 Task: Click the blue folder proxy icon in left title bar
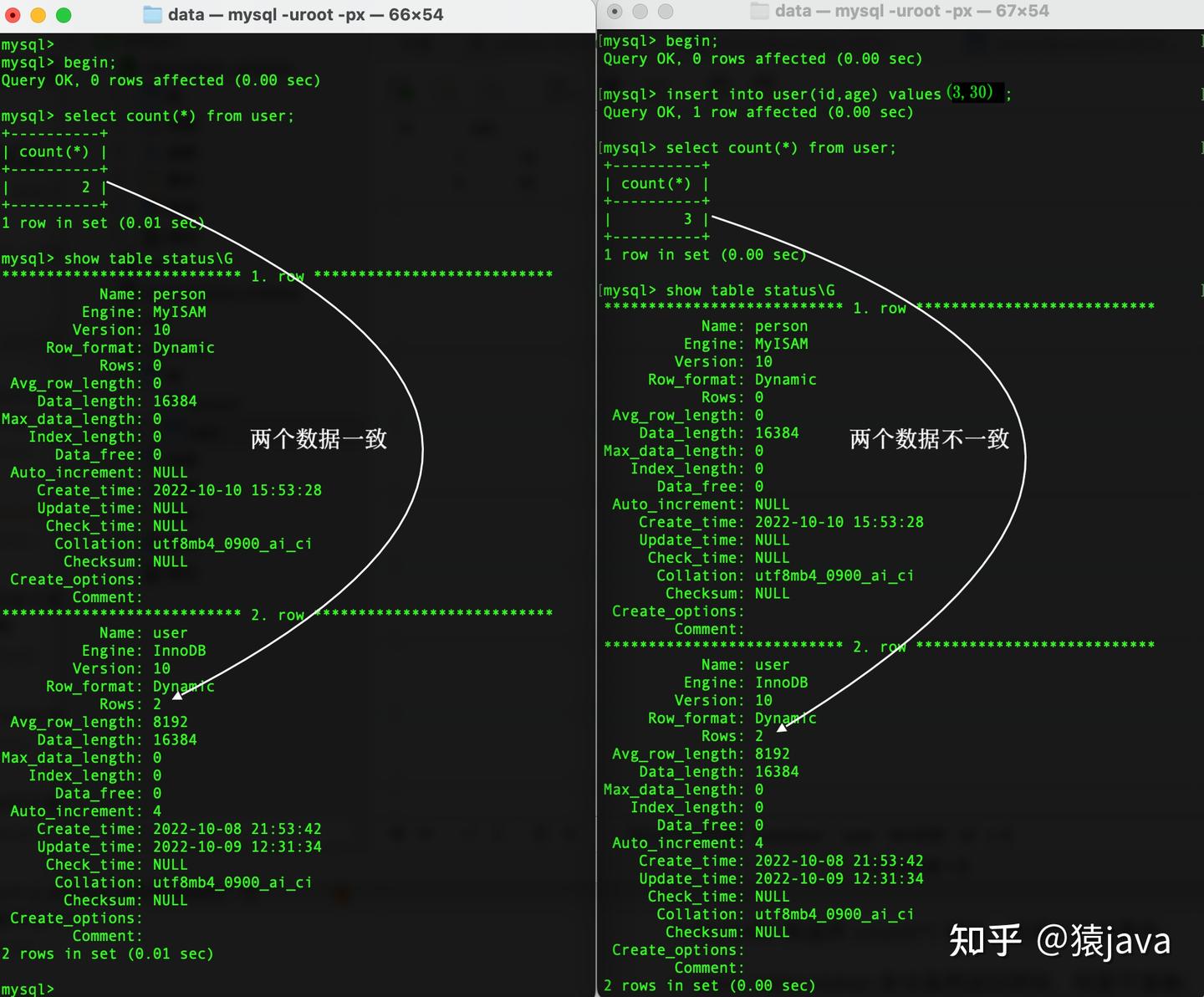pyautogui.click(x=153, y=14)
